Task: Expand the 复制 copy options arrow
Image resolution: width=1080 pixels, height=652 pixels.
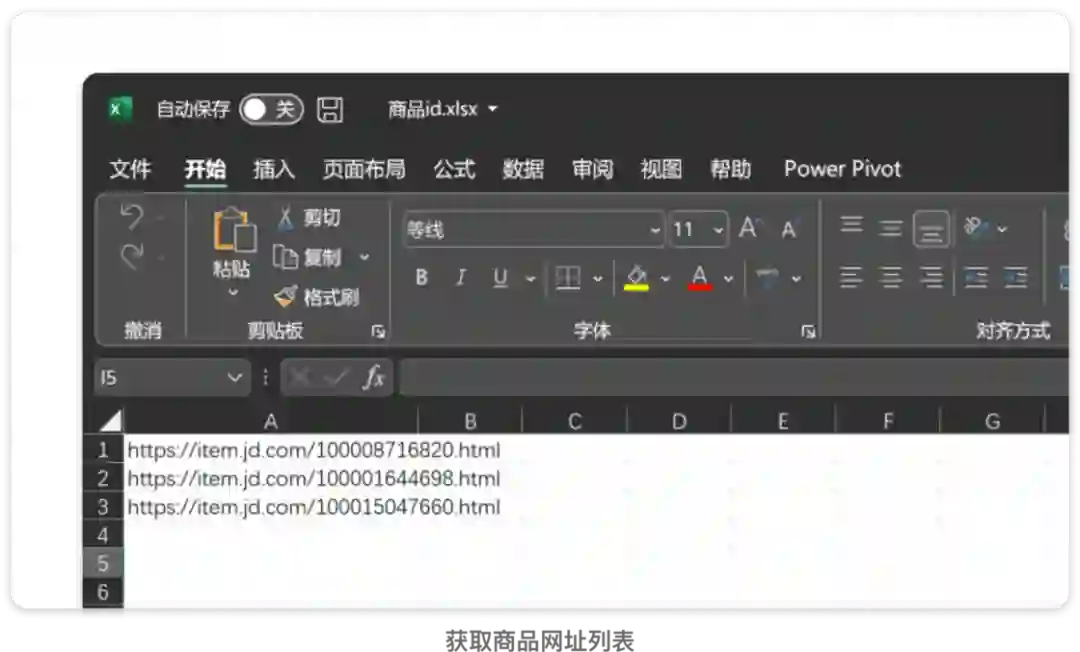Action: 364,257
